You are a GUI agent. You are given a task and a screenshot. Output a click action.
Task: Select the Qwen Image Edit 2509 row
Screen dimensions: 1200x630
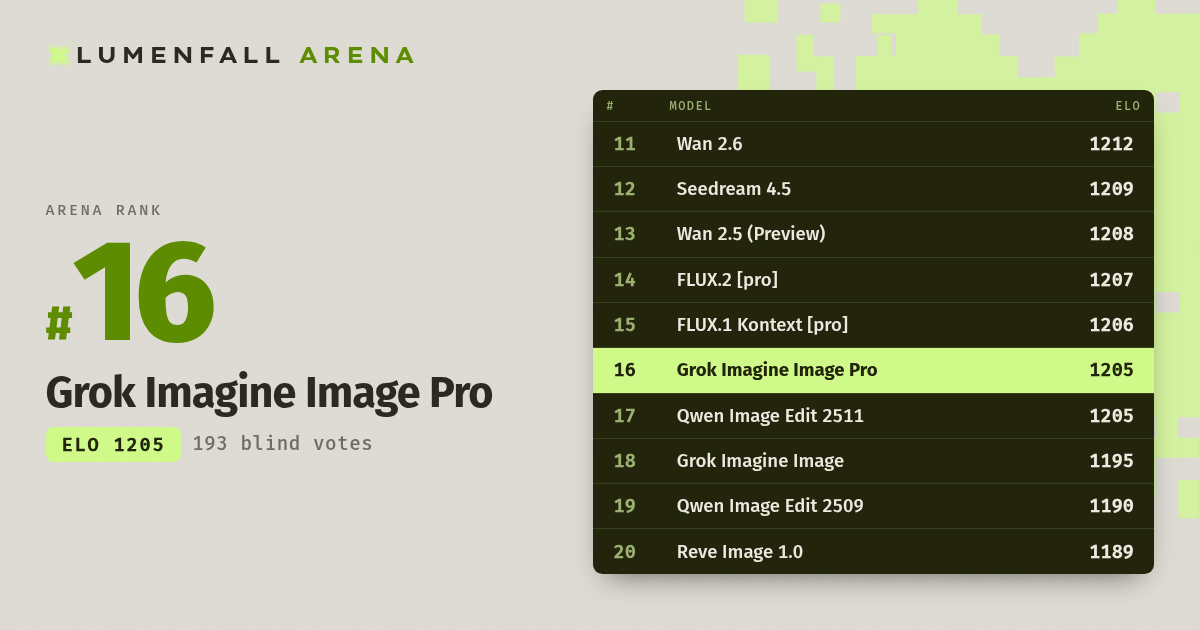pos(873,506)
